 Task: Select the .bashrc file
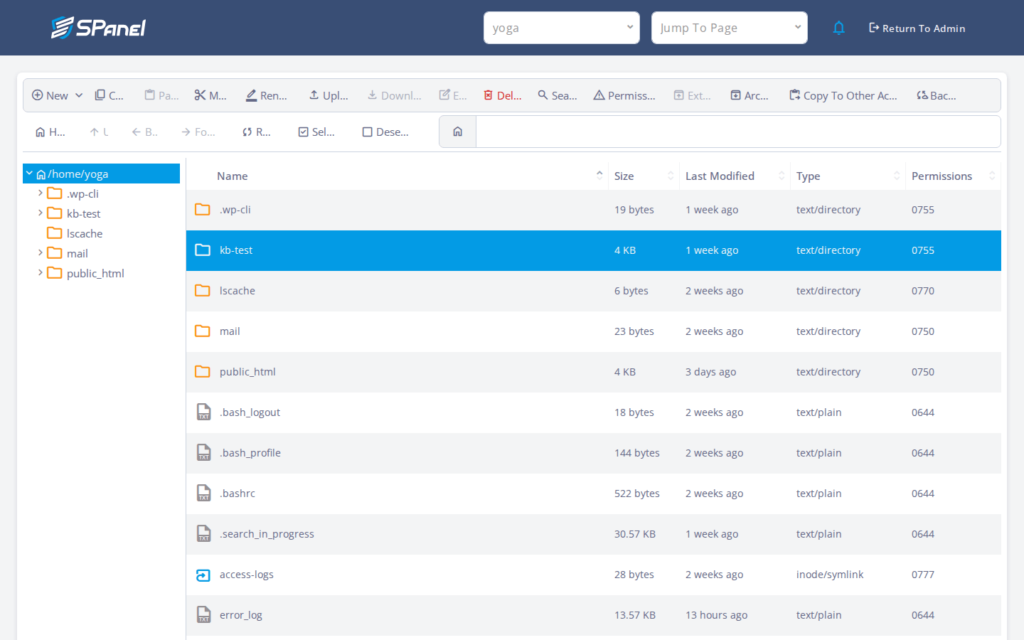pyautogui.click(x=593, y=493)
